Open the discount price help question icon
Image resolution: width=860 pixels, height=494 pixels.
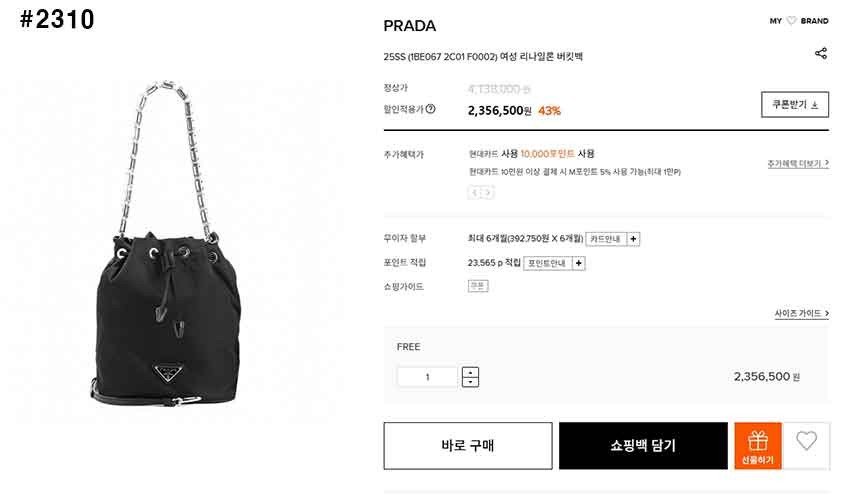click(x=431, y=109)
